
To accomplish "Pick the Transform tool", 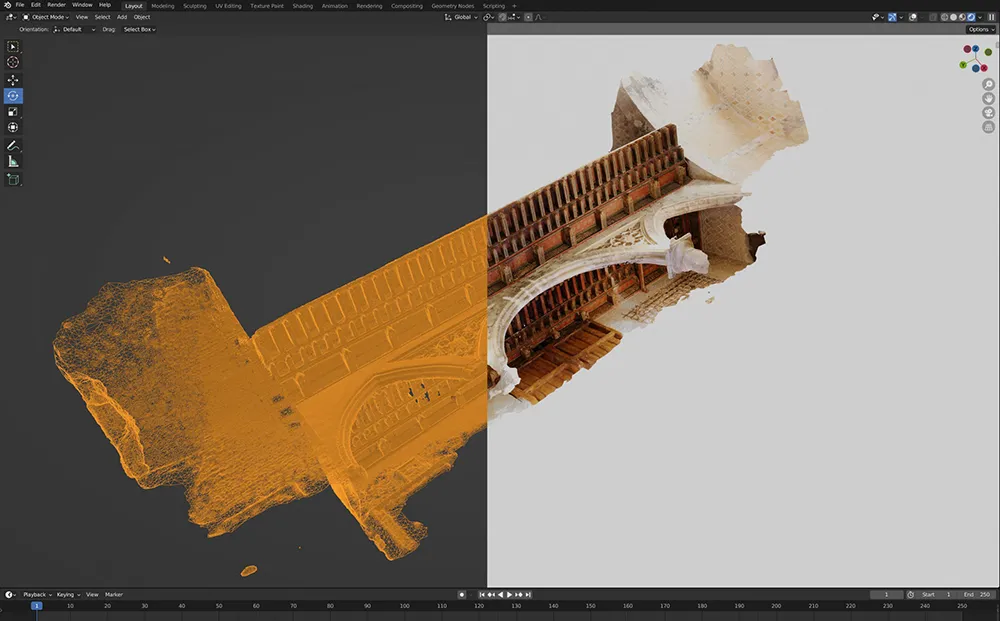I will pos(13,128).
